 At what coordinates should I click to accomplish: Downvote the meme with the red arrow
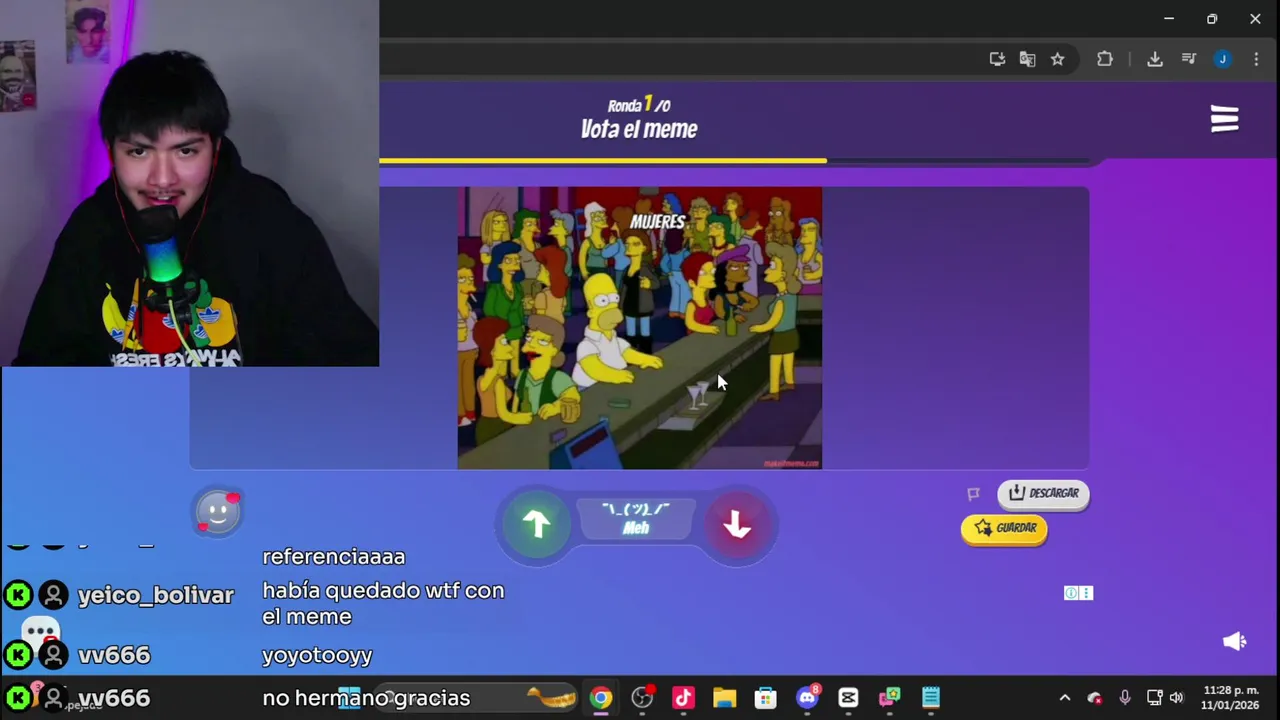(x=737, y=524)
